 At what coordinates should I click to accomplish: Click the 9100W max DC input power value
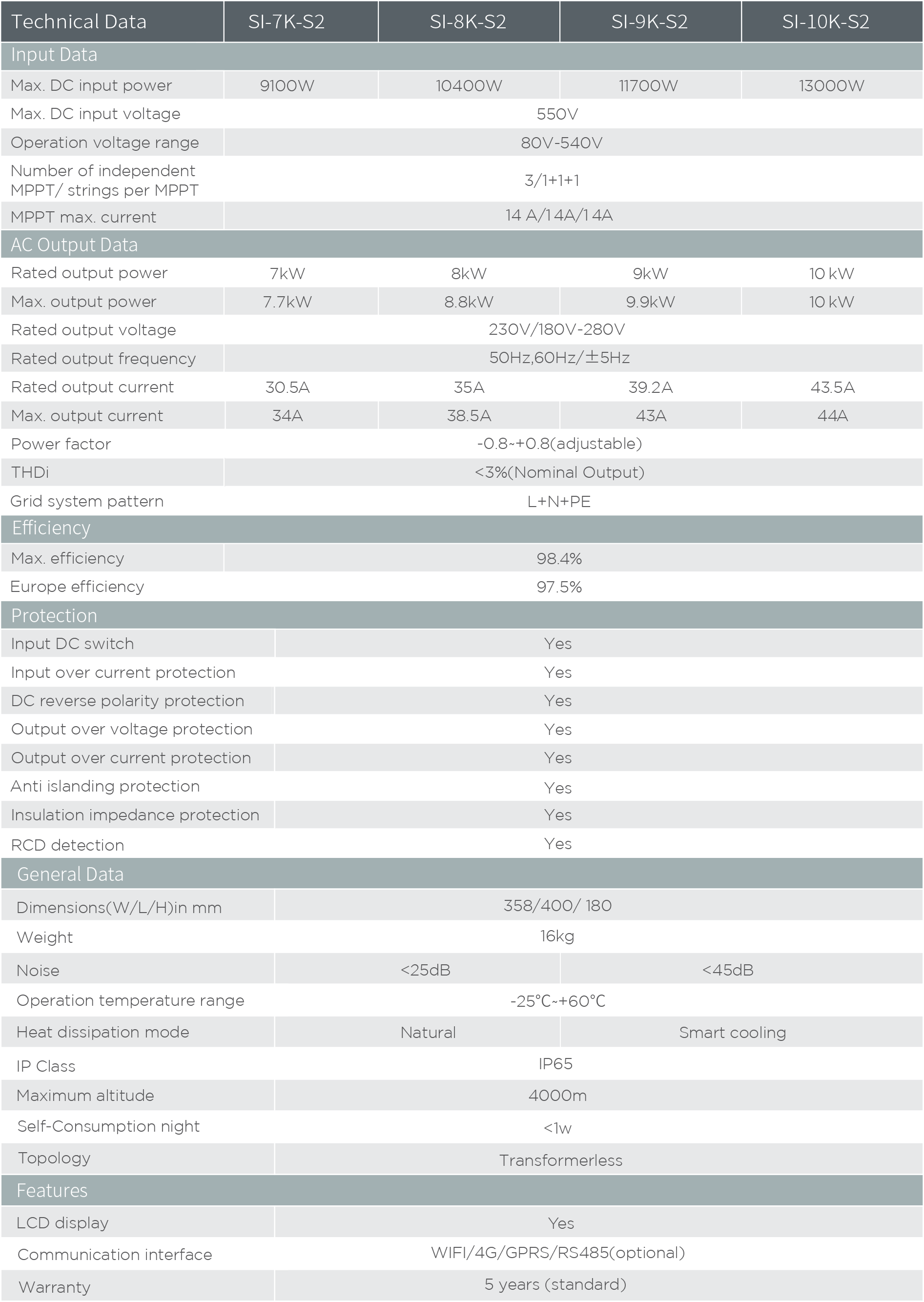point(287,86)
